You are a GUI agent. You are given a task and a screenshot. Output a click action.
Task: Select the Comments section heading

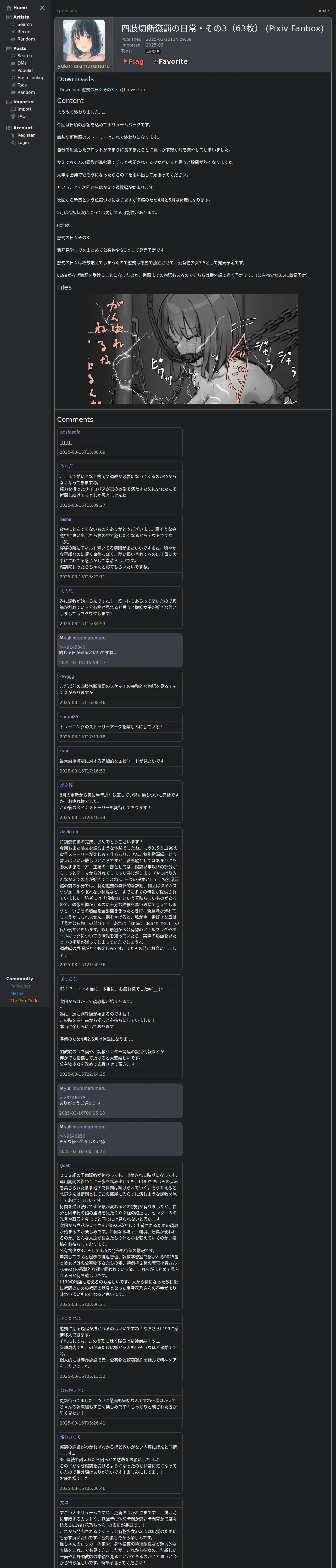click(x=75, y=419)
